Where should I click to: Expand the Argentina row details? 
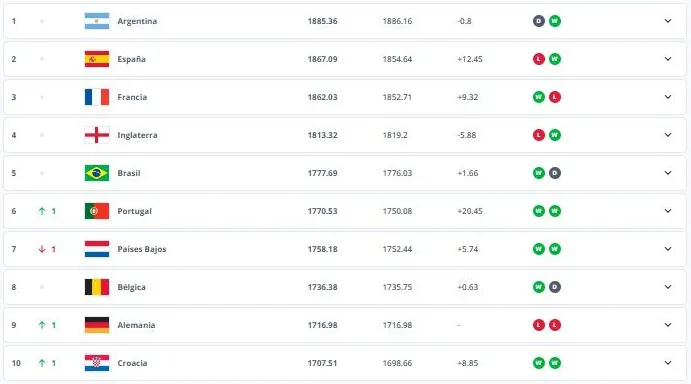(x=668, y=21)
